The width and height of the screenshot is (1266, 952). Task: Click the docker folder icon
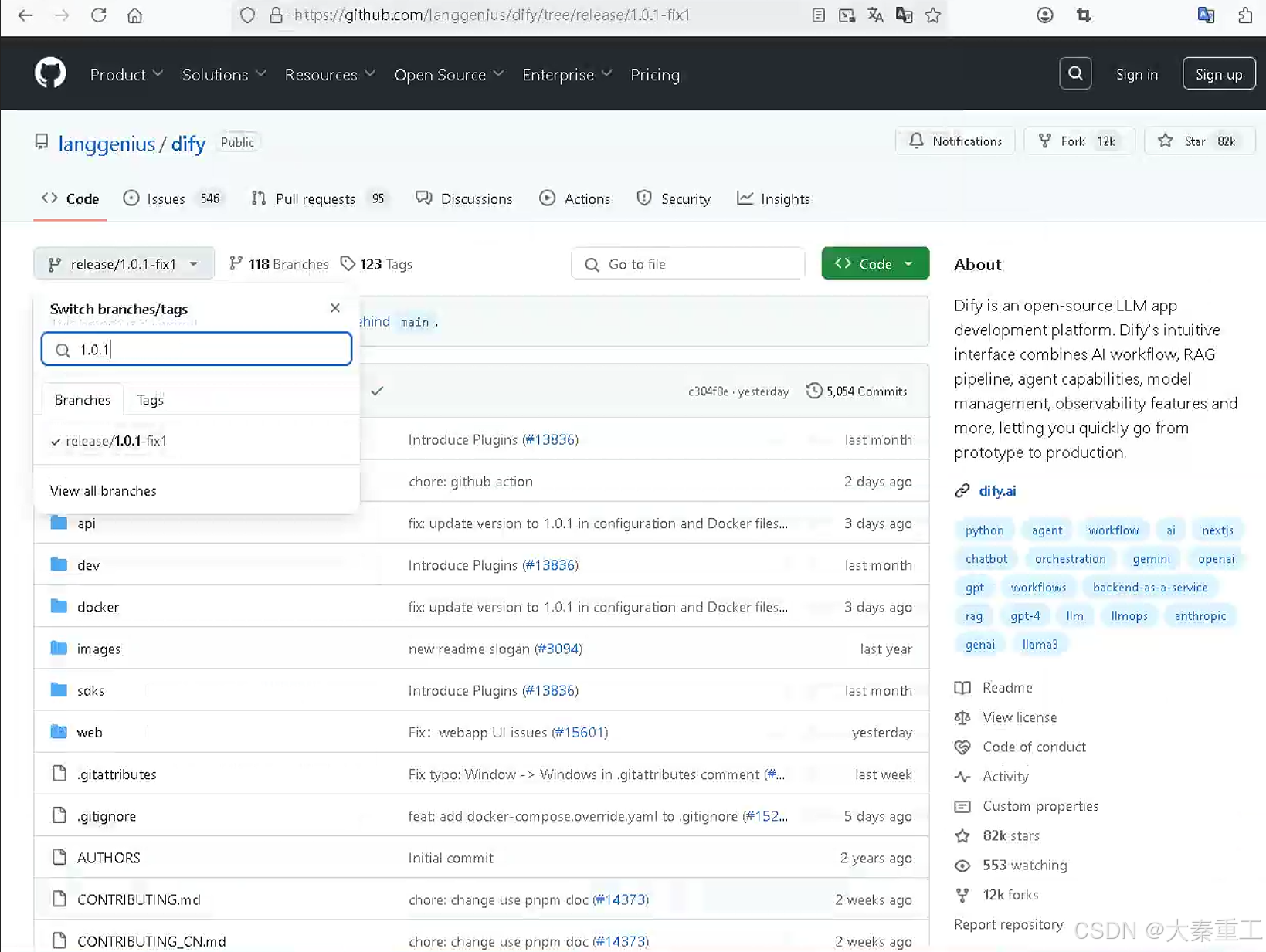59,606
